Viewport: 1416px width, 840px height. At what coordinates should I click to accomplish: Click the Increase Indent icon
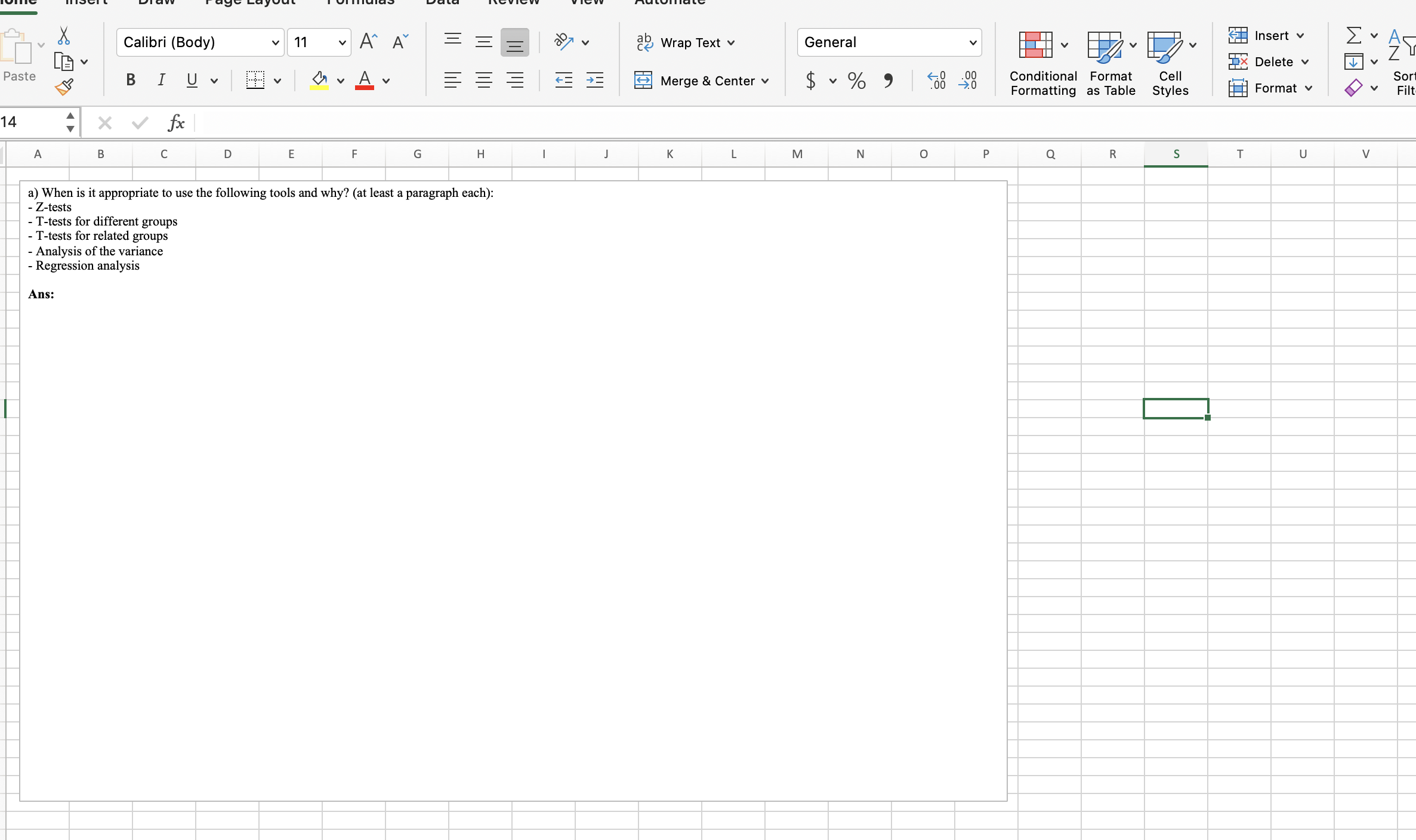[594, 81]
